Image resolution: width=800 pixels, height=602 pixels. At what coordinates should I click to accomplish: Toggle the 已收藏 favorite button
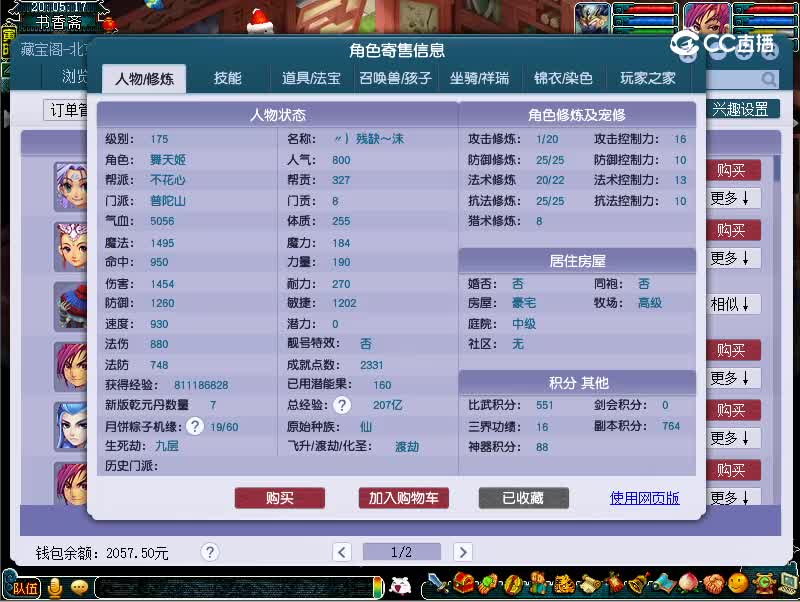click(523, 498)
